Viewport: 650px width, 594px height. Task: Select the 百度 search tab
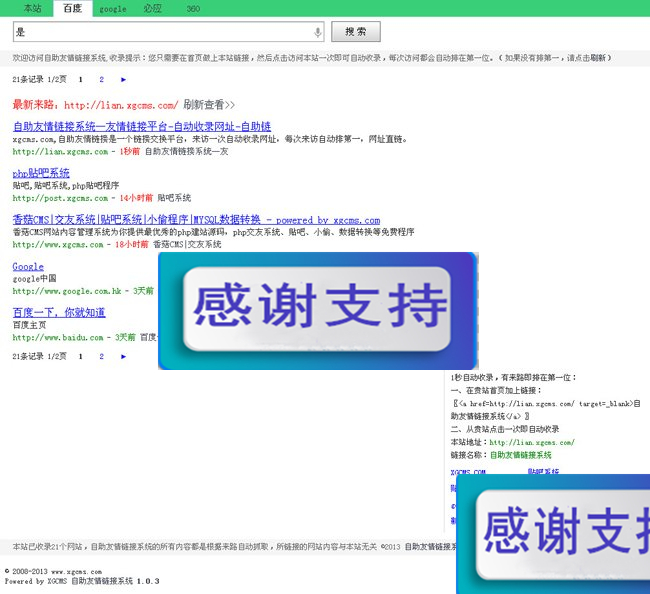pos(73,9)
